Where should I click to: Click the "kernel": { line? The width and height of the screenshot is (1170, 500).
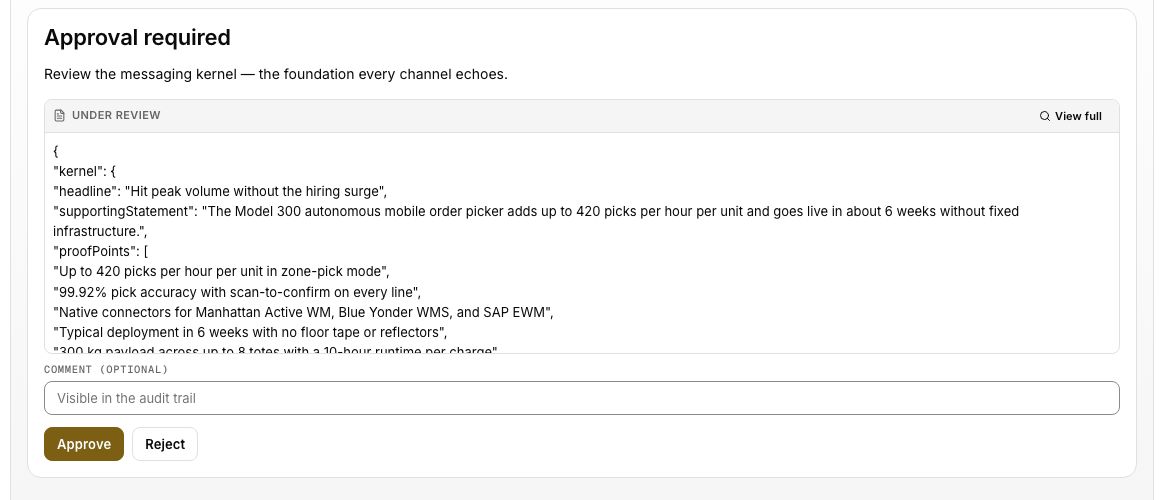pyautogui.click(x=84, y=171)
